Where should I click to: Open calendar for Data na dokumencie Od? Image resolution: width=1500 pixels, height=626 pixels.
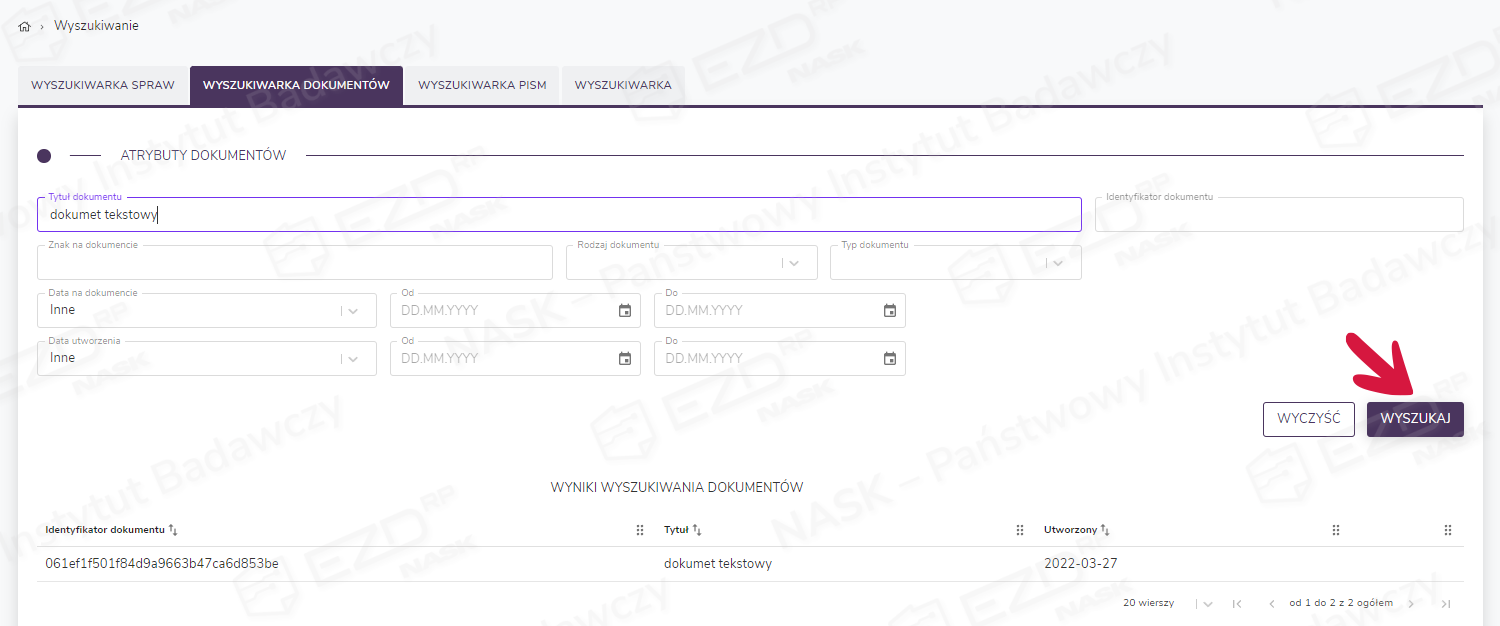625,311
